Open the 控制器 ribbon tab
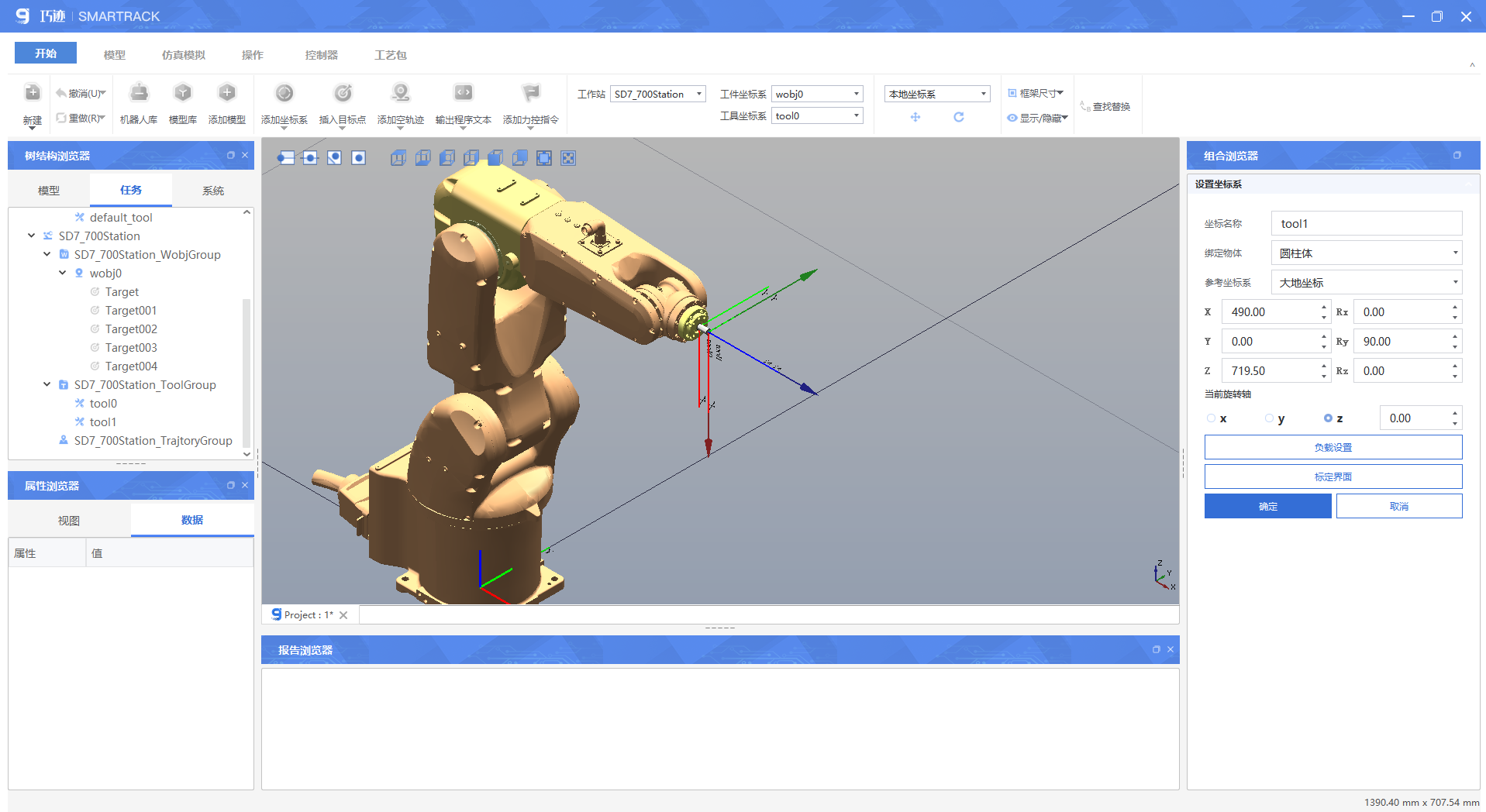The height and width of the screenshot is (812, 1486). [322, 55]
